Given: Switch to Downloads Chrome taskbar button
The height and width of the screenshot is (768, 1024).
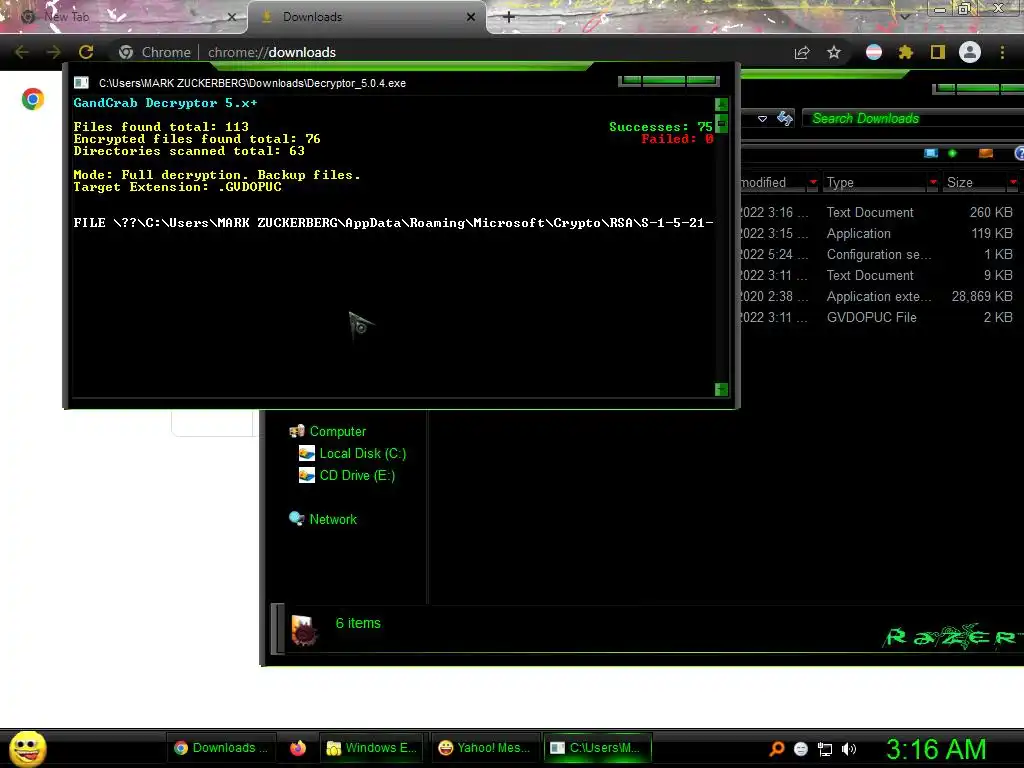Looking at the screenshot, I should point(221,748).
